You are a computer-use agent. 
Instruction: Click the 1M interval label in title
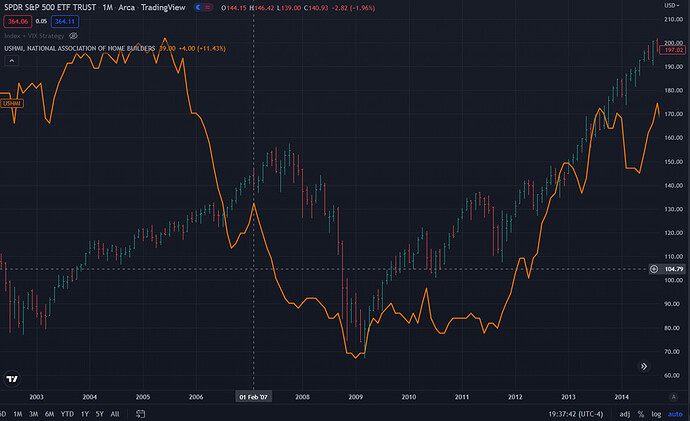(x=107, y=7)
